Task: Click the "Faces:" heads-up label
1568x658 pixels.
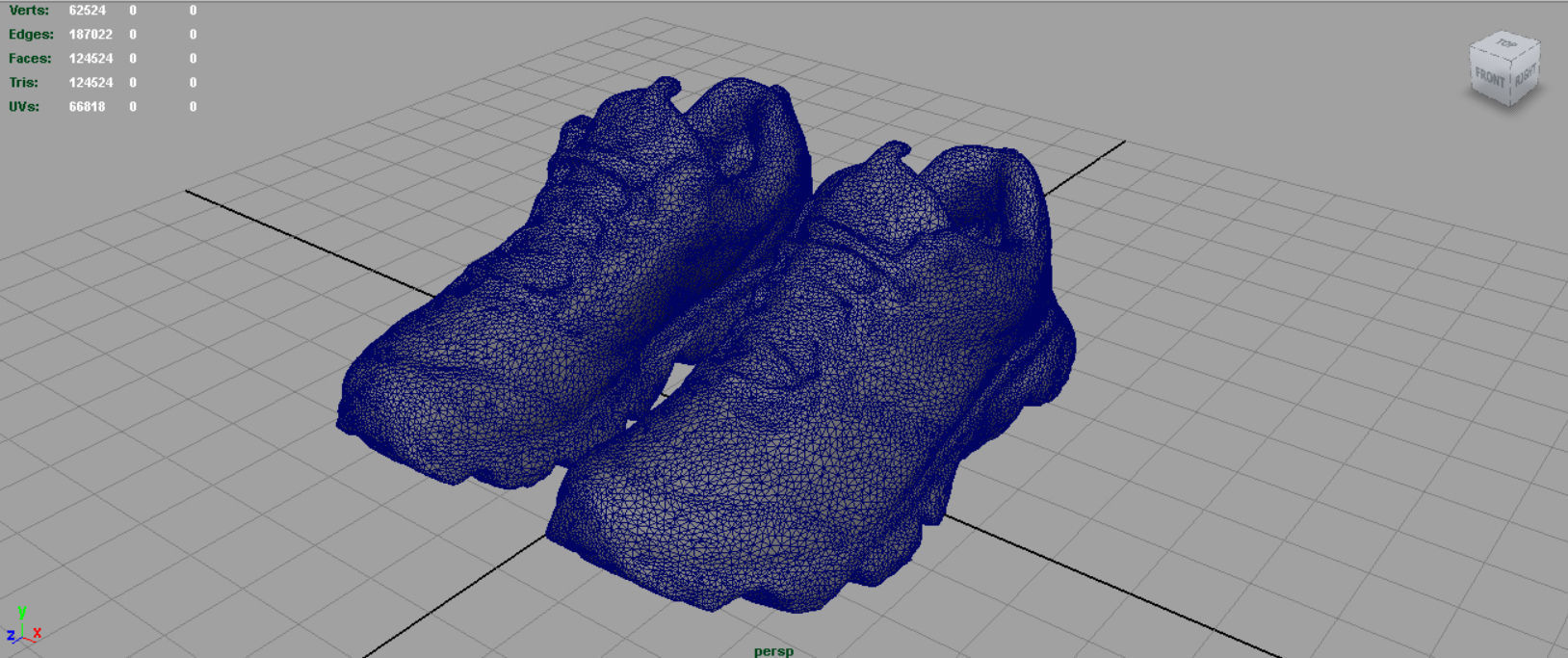Action: (x=30, y=58)
